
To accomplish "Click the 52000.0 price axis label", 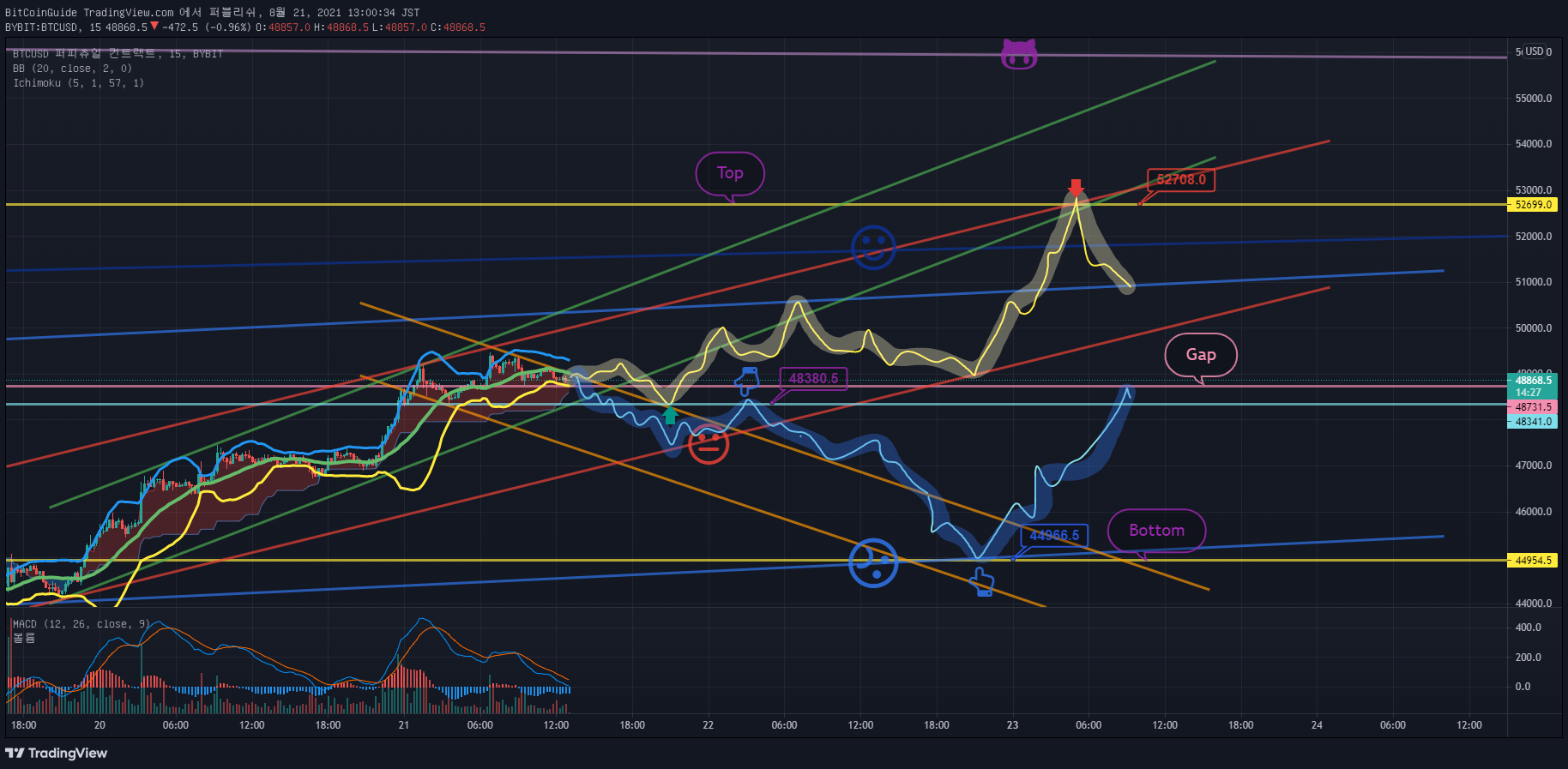I will (x=1534, y=237).
